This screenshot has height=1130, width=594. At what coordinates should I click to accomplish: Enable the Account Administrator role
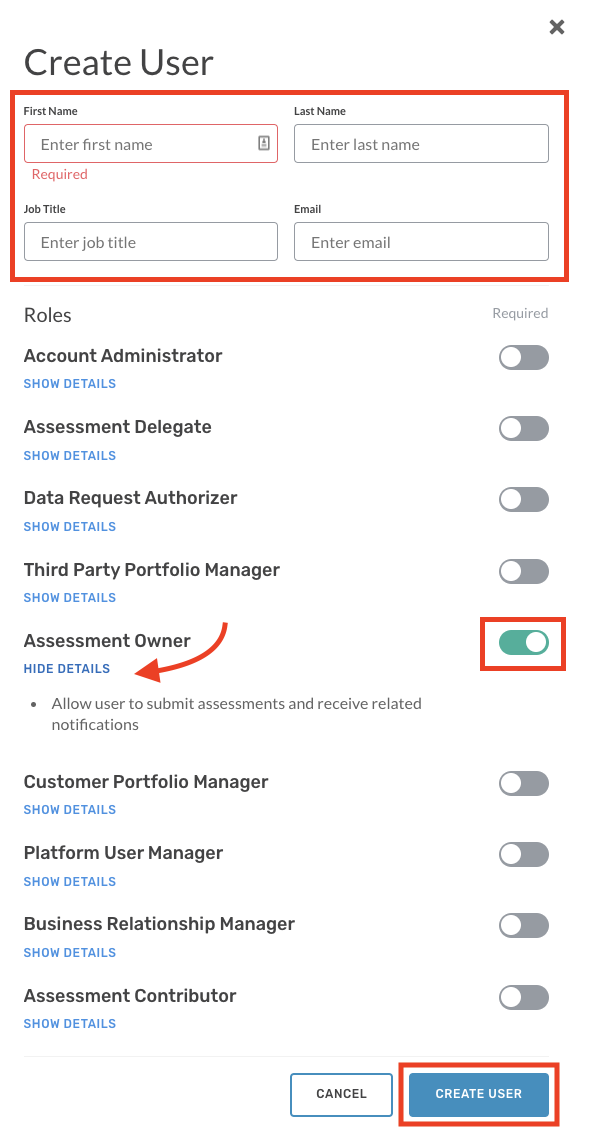[x=523, y=357]
